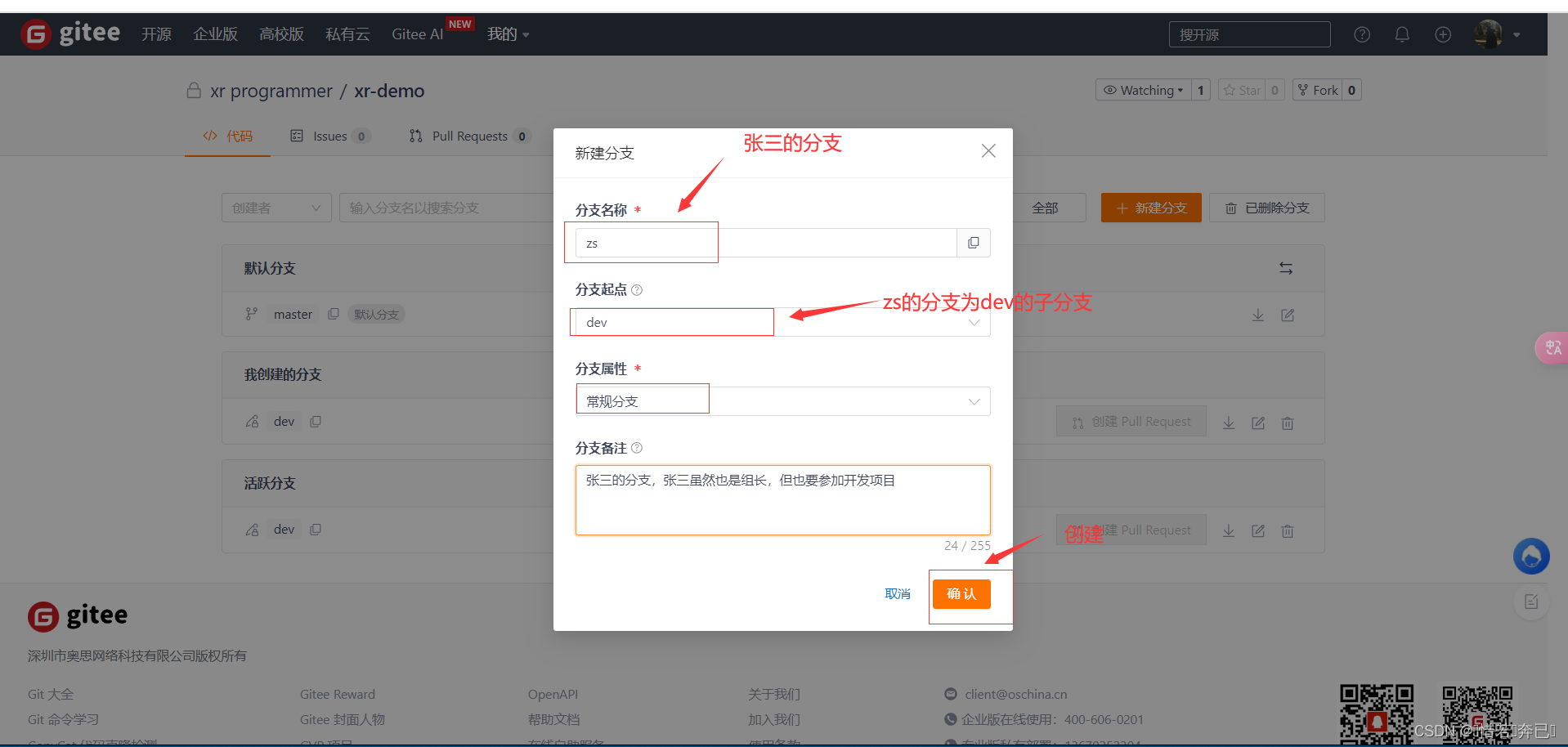Click the branch name search field

coord(446,208)
